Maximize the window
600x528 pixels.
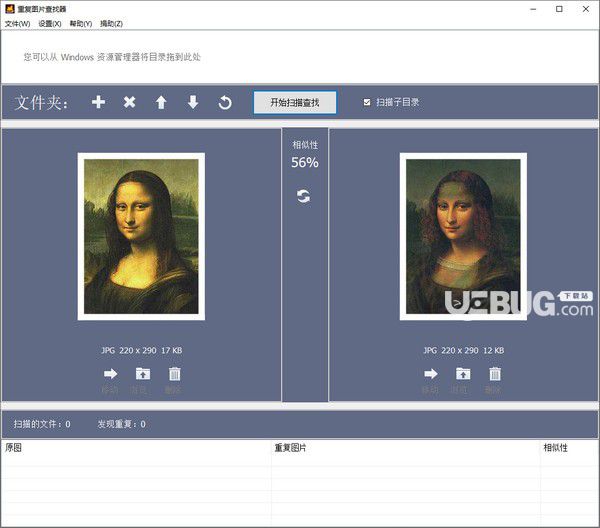559,9
